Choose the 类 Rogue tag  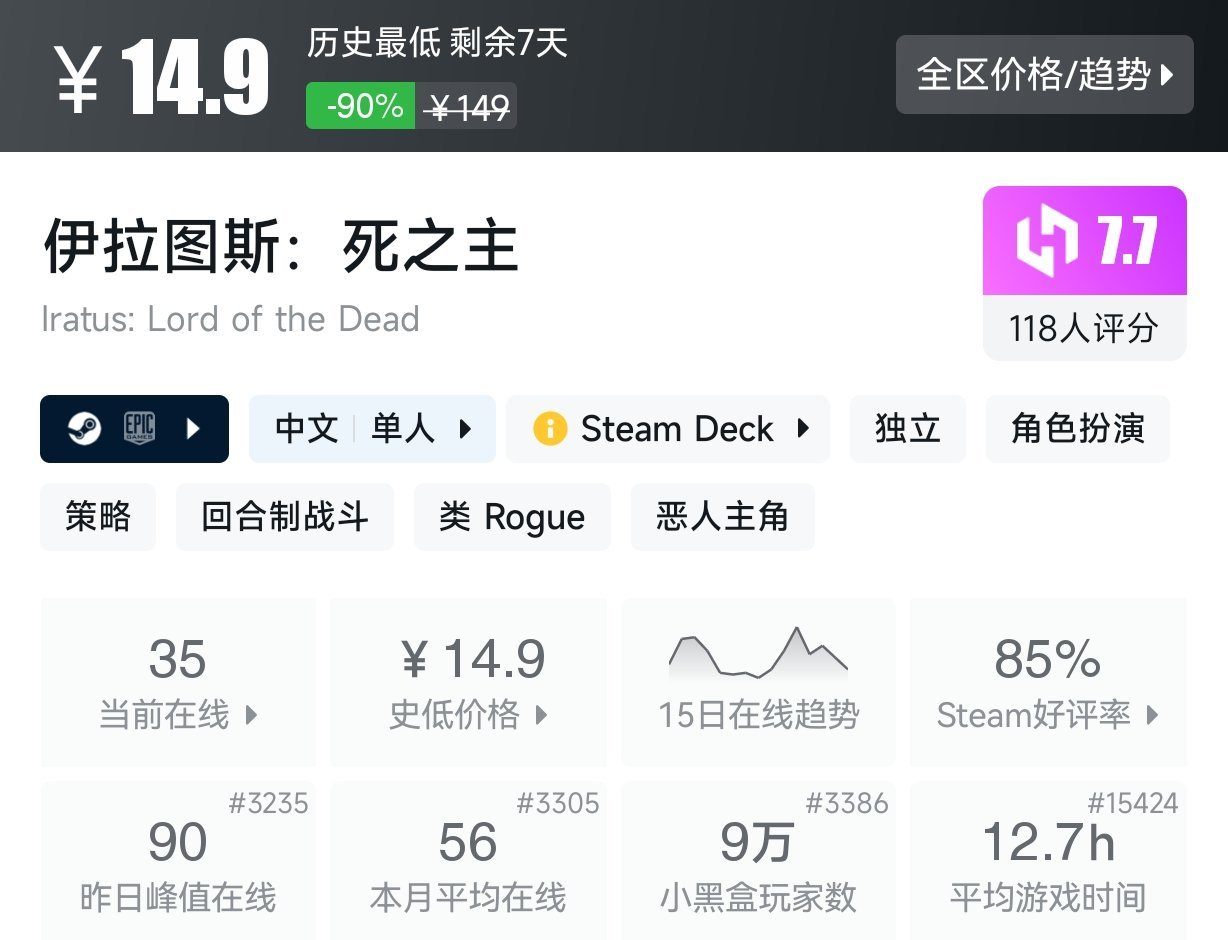pos(512,517)
